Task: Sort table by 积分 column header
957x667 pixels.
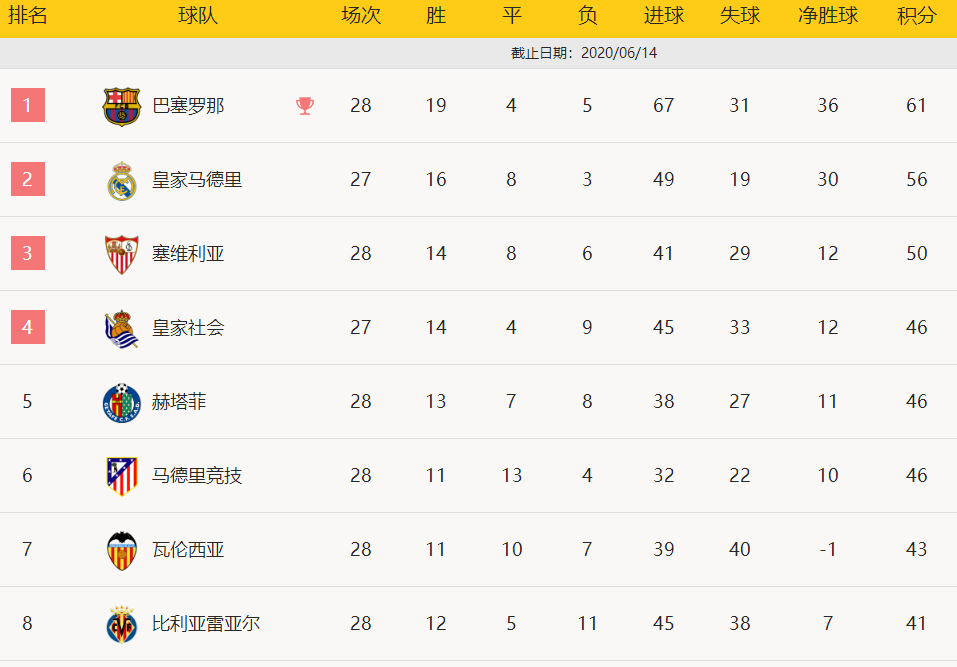Action: tap(916, 15)
